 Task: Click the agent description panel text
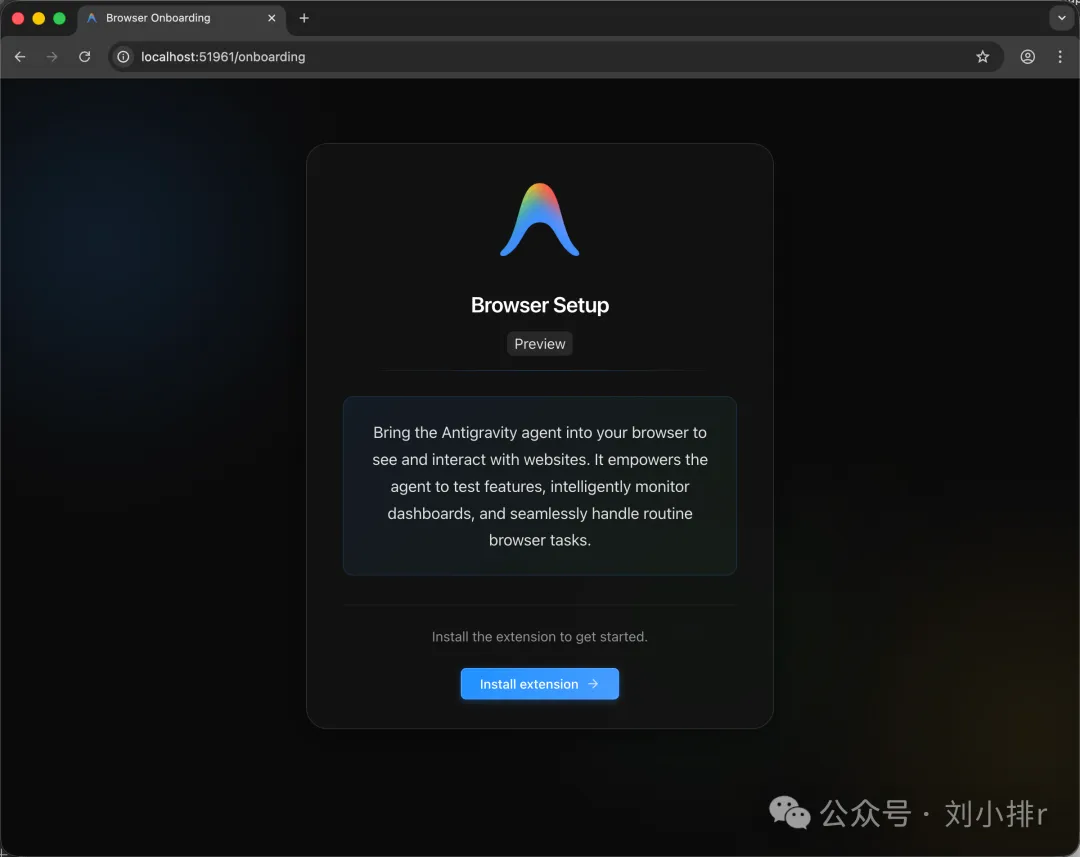(x=540, y=486)
